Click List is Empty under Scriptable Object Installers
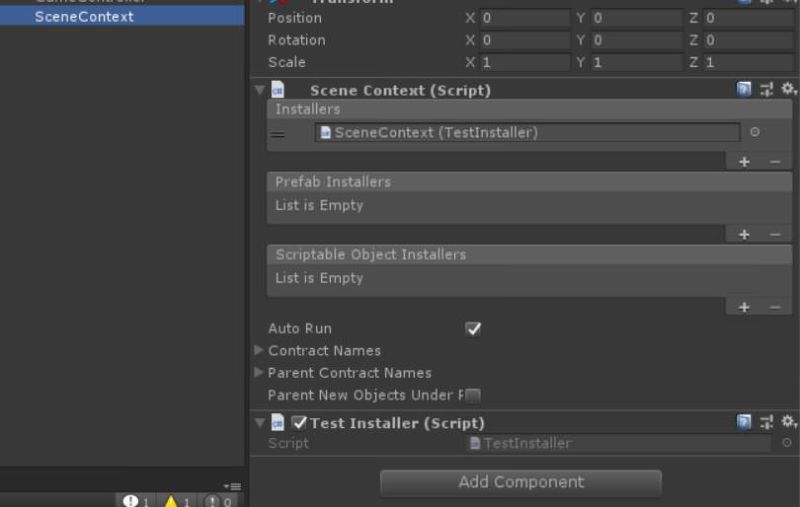The width and height of the screenshot is (800, 507). (x=319, y=278)
